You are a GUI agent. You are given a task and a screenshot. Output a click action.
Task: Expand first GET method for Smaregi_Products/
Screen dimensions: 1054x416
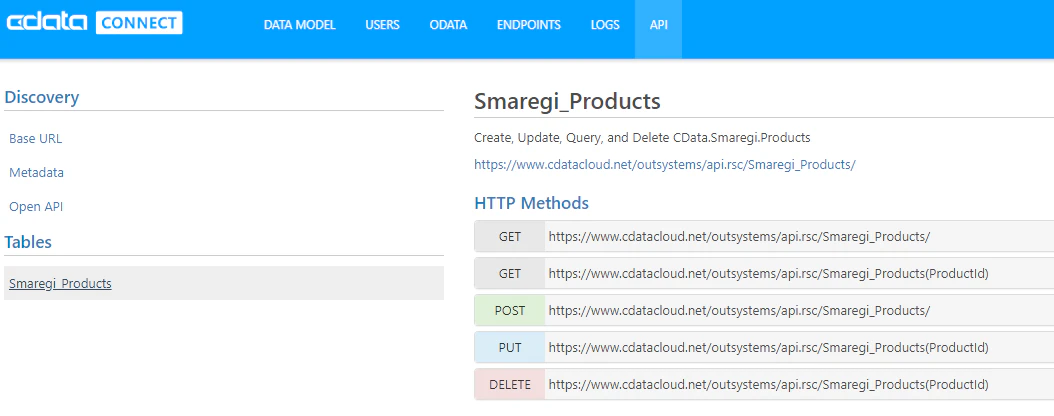pyautogui.click(x=764, y=237)
